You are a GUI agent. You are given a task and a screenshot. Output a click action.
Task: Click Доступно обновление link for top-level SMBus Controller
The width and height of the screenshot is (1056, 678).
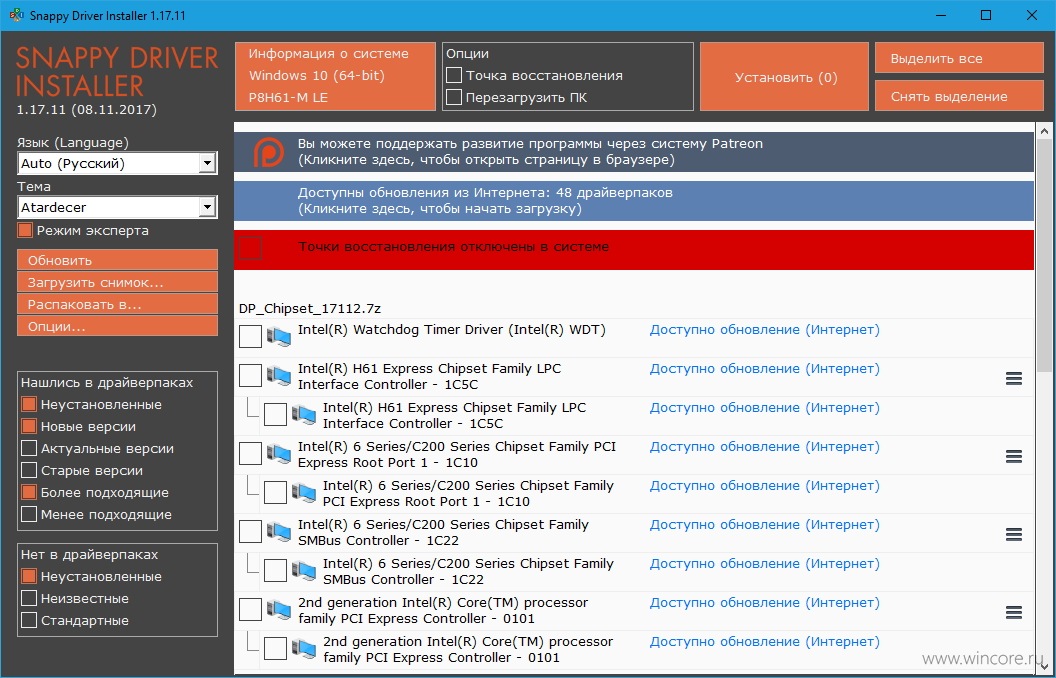pos(764,524)
